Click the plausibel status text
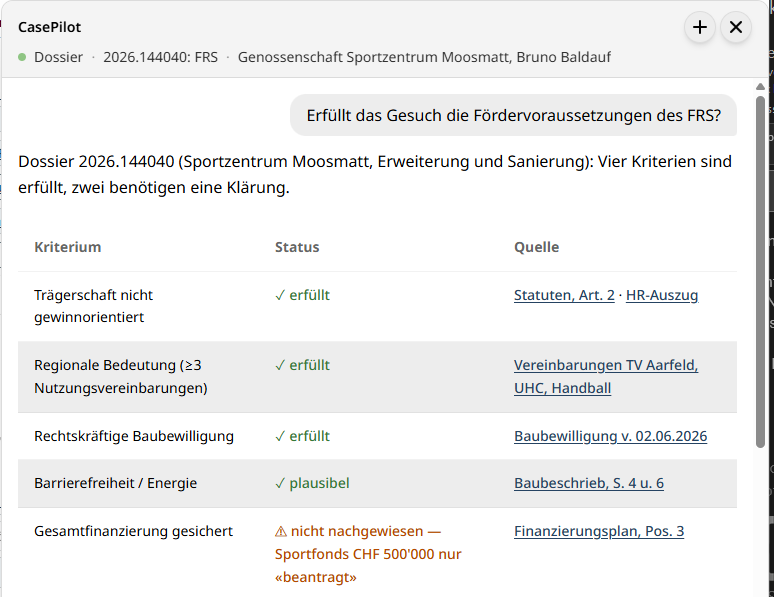This screenshot has height=597, width=774. pos(312,483)
